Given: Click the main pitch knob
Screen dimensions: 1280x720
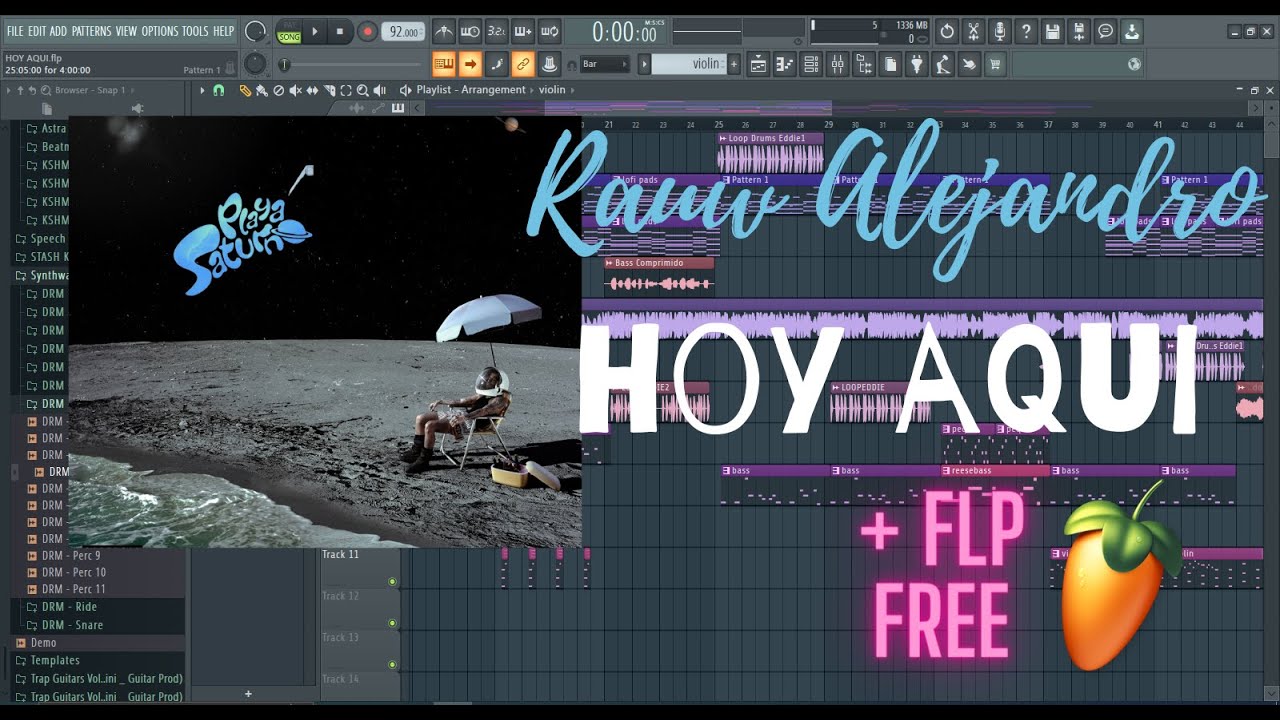Looking at the screenshot, I should (255, 65).
